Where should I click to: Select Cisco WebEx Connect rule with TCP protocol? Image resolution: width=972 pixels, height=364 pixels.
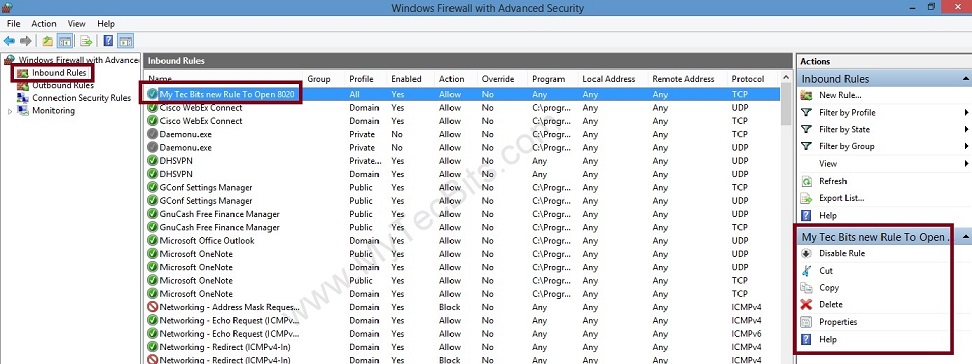462,121
